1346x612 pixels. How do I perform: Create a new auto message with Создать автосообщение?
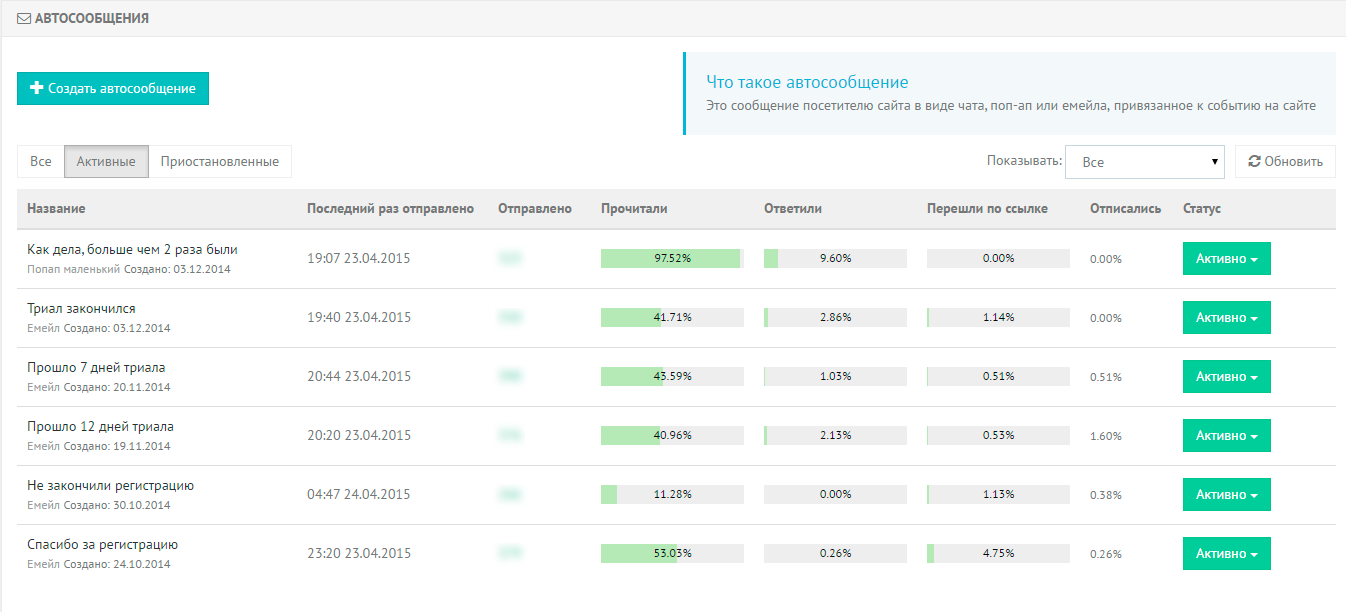113,88
